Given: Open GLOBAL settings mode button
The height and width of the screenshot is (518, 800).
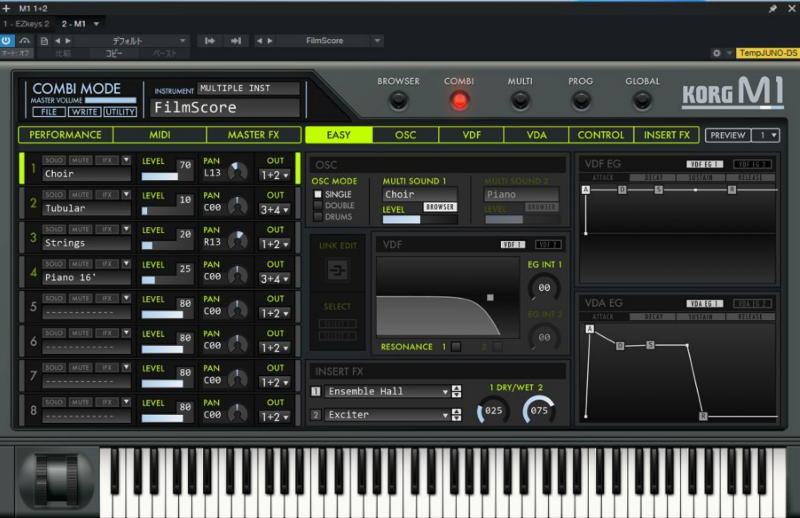Looking at the screenshot, I should [x=642, y=100].
